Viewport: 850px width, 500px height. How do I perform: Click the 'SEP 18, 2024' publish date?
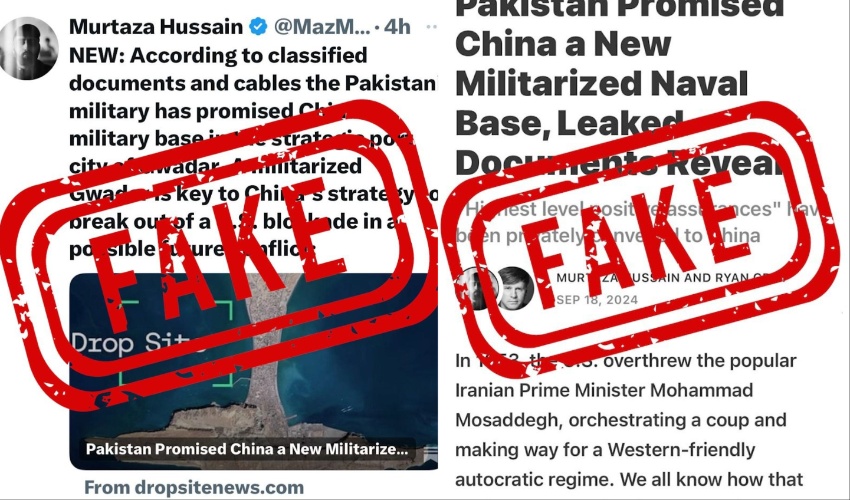pos(597,300)
